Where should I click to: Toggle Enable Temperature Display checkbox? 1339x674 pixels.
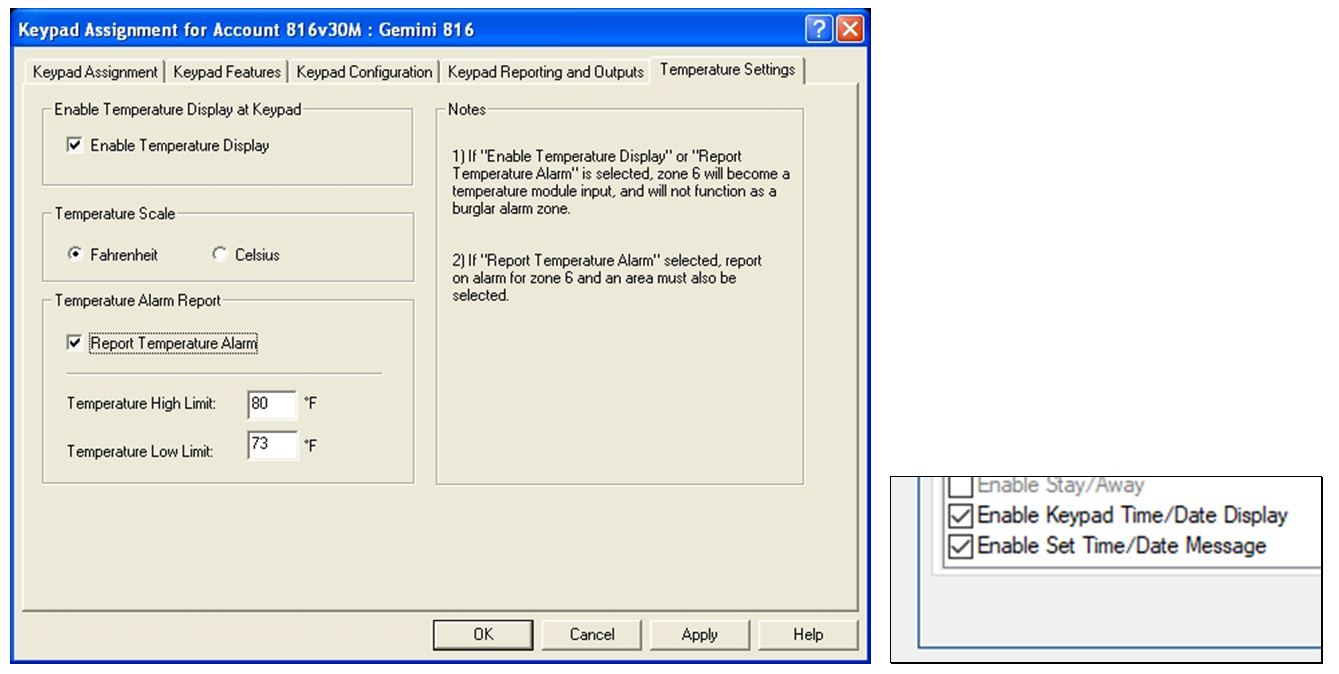(x=75, y=146)
